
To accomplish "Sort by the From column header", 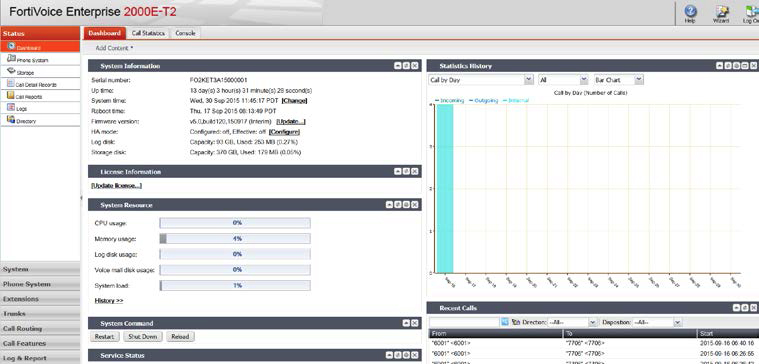I will [496, 334].
